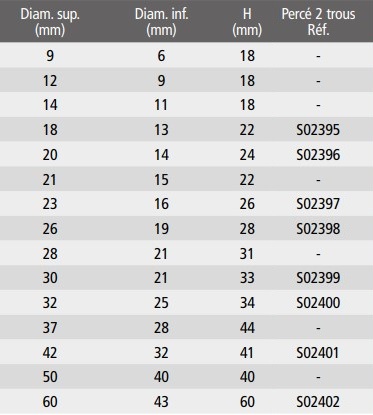Image resolution: width=373 pixels, height=415 pixels.
Task: Open reference S02399
Action: coord(318,278)
